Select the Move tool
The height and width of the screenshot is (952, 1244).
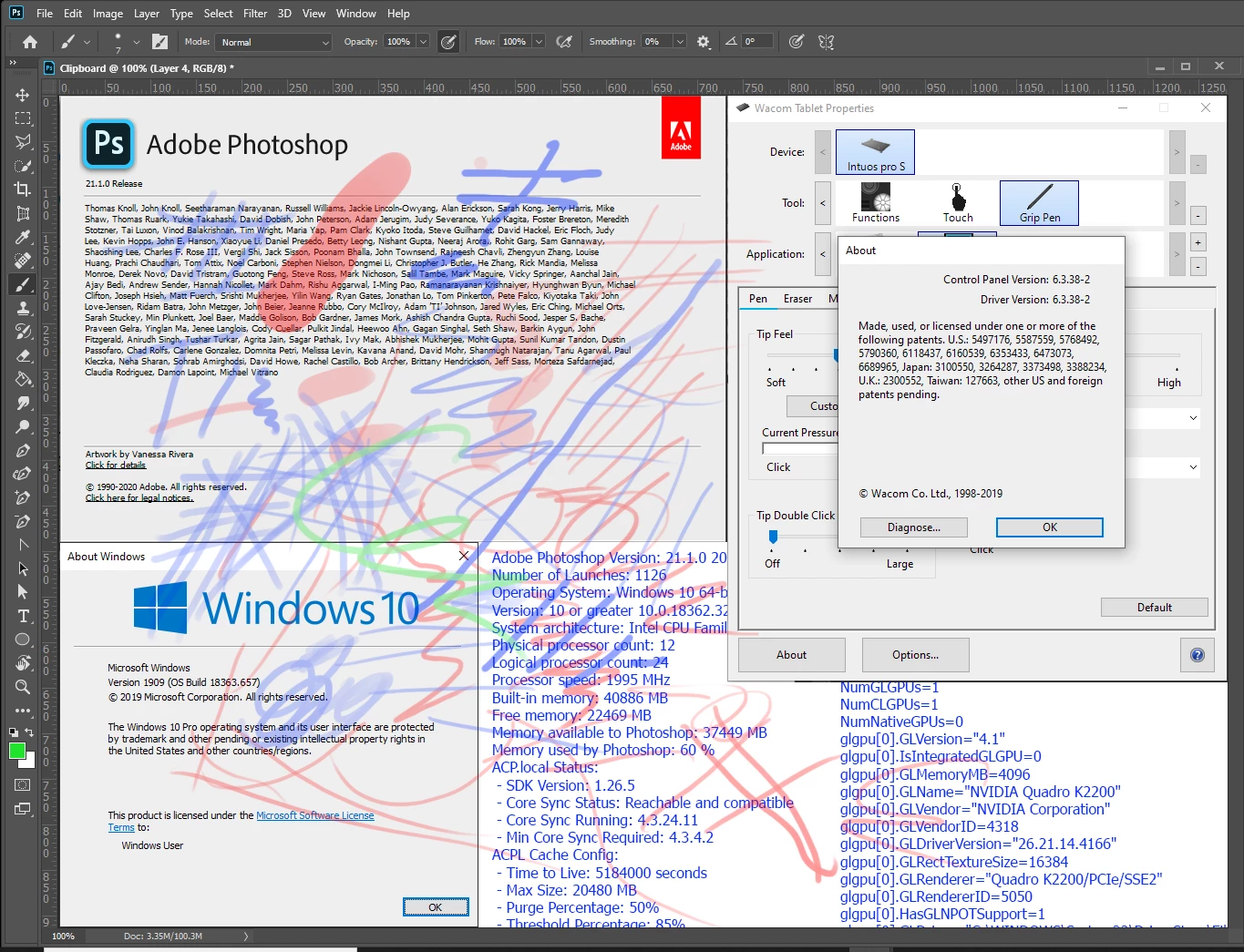(23, 95)
